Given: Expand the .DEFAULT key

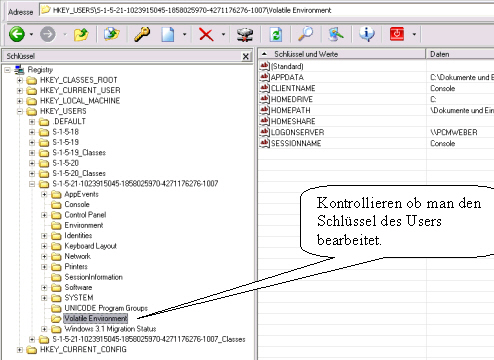Looking at the screenshot, I should click(32, 122).
